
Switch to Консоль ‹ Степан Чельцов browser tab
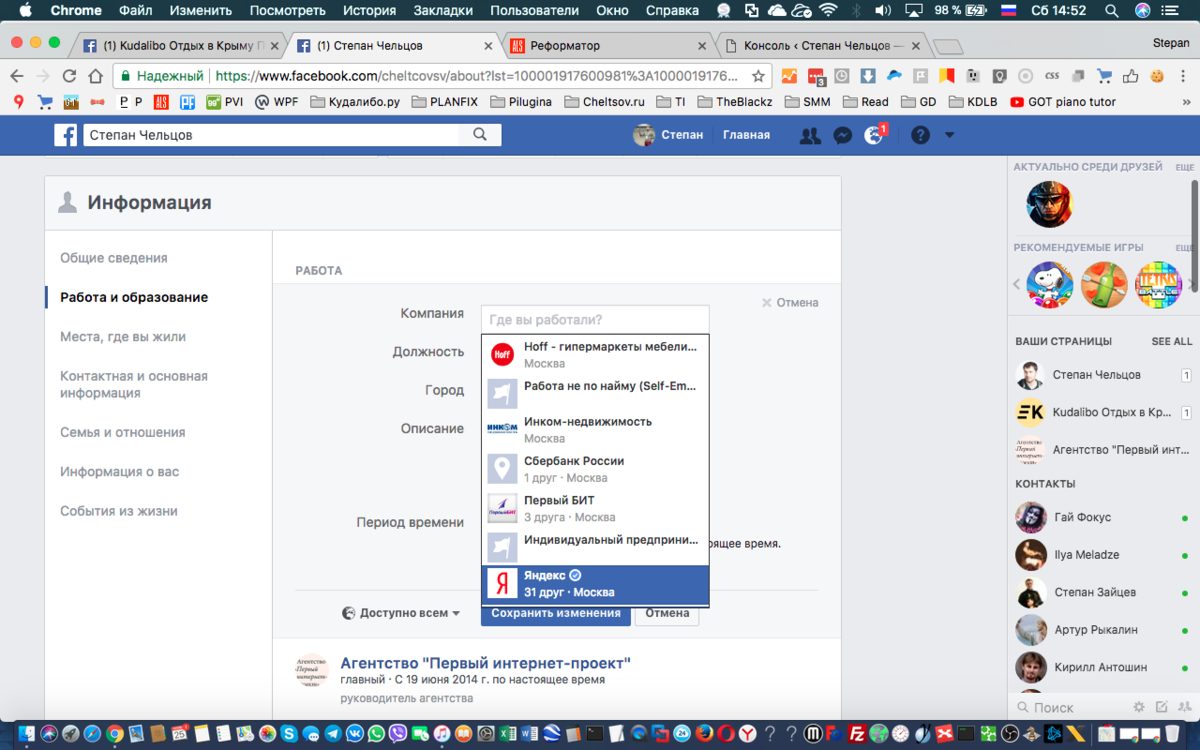pos(822,46)
